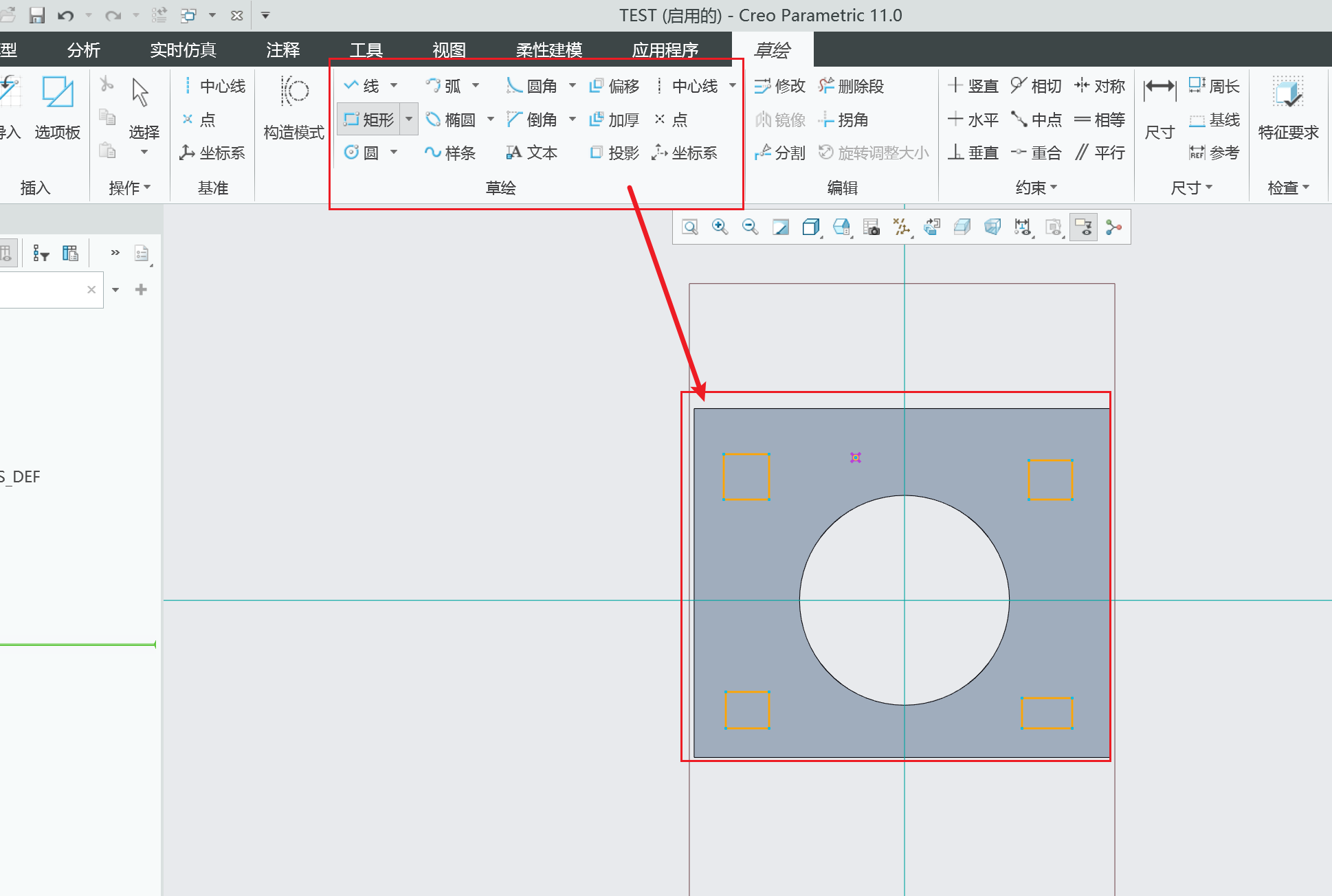
Task: Open Feature Requirements (特征要求) check
Action: [1288, 108]
